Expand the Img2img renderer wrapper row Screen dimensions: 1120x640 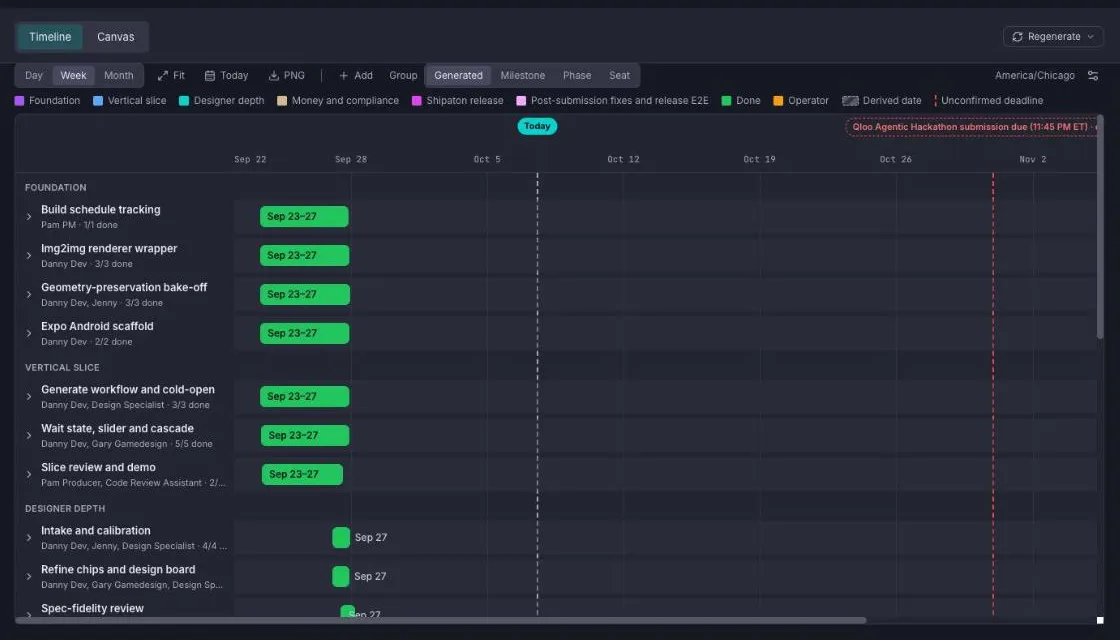point(29,255)
